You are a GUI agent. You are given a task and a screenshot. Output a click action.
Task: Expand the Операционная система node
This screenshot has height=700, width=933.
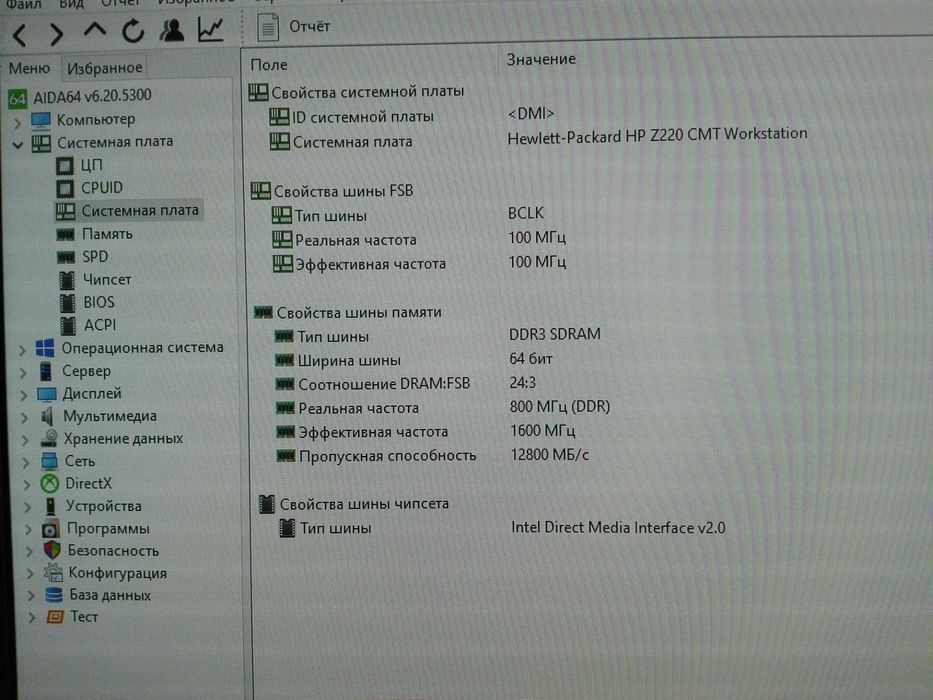pyautogui.click(x=22, y=350)
